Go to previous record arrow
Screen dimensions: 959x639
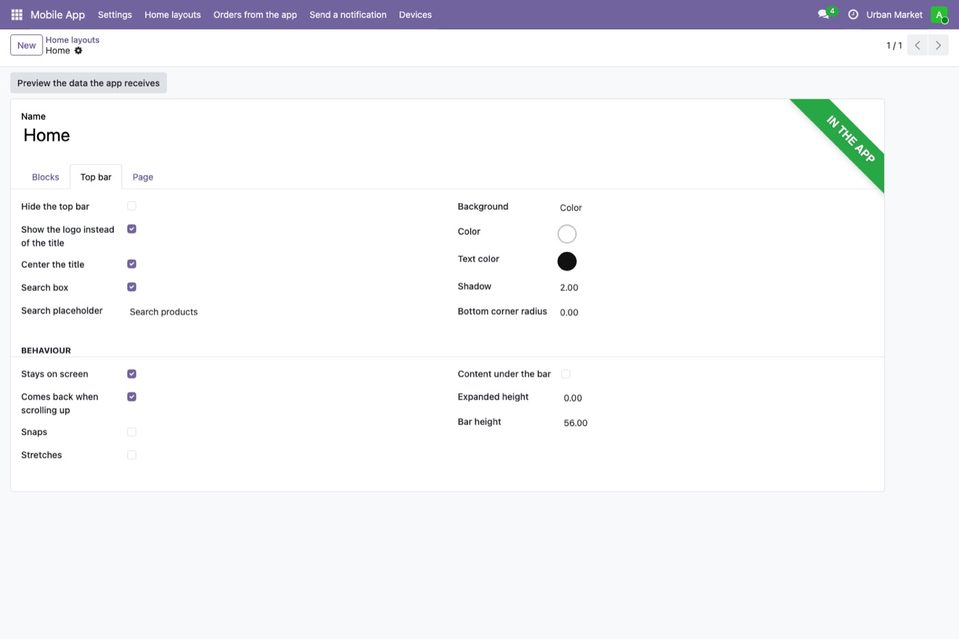(917, 45)
